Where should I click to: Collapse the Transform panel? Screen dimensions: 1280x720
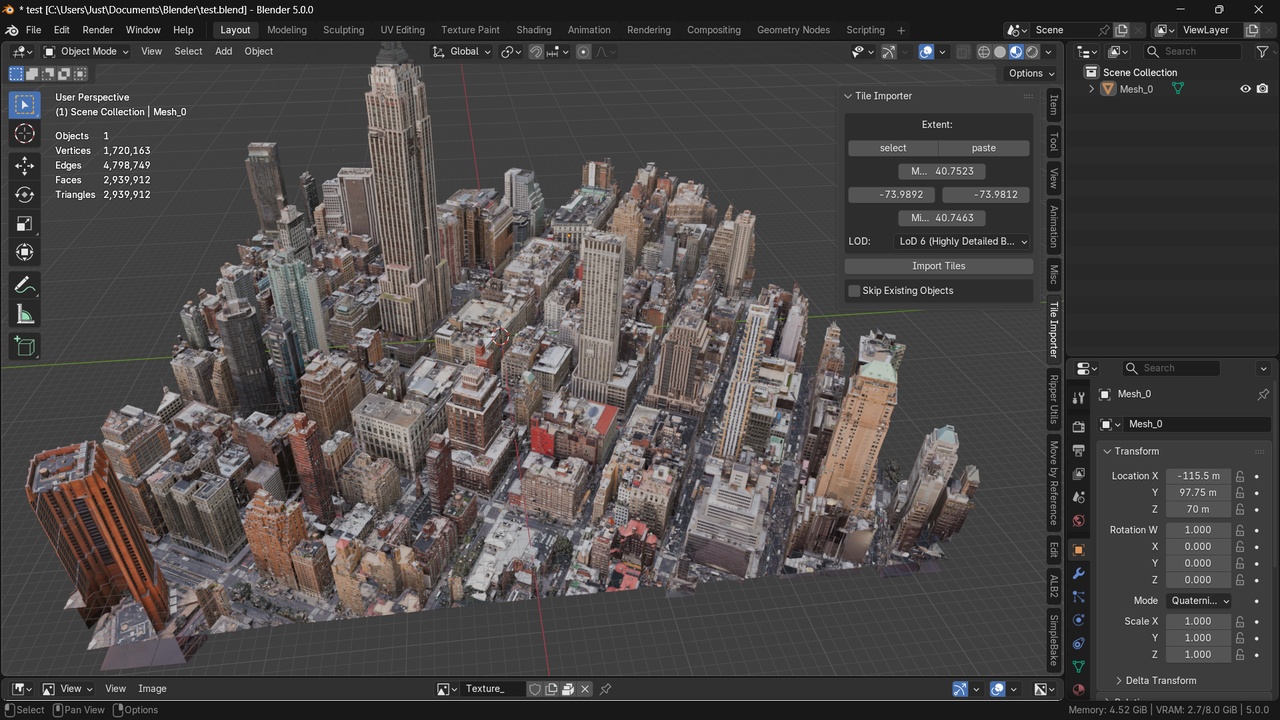(1132, 451)
